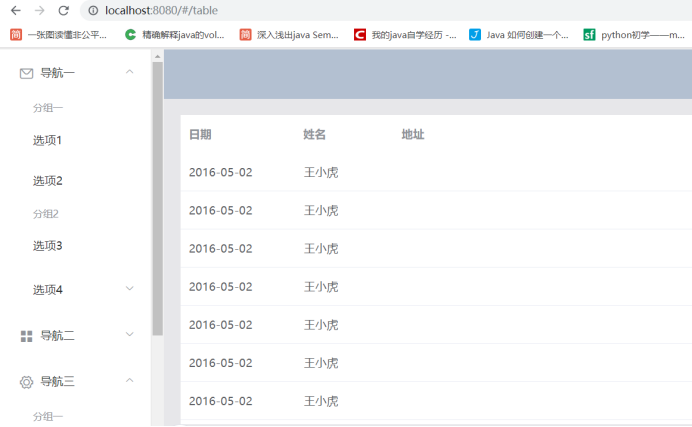This screenshot has width=692, height=427.
Task: Open the 一张图读懂非公平 bookmark
Action: tap(59, 35)
